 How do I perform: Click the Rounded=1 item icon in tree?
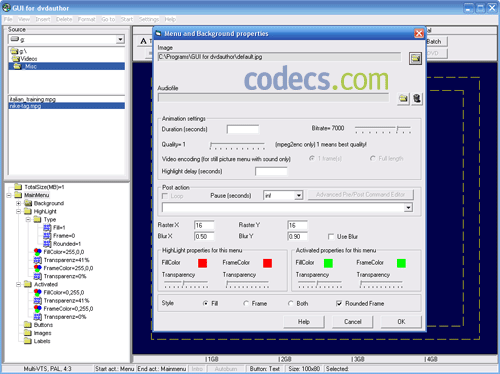(47, 244)
